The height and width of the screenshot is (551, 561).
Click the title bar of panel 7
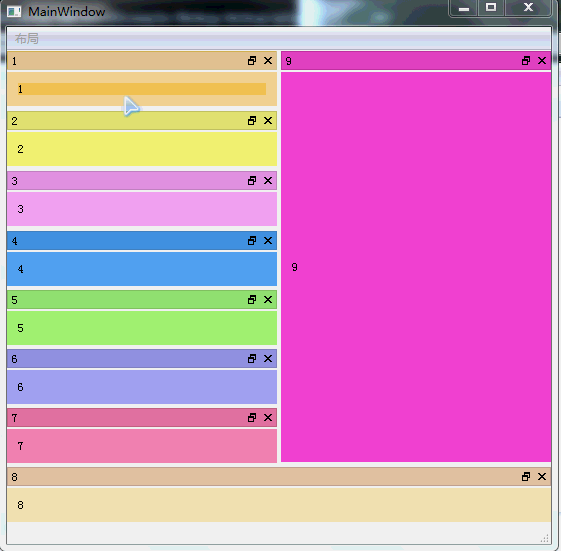coord(142,418)
